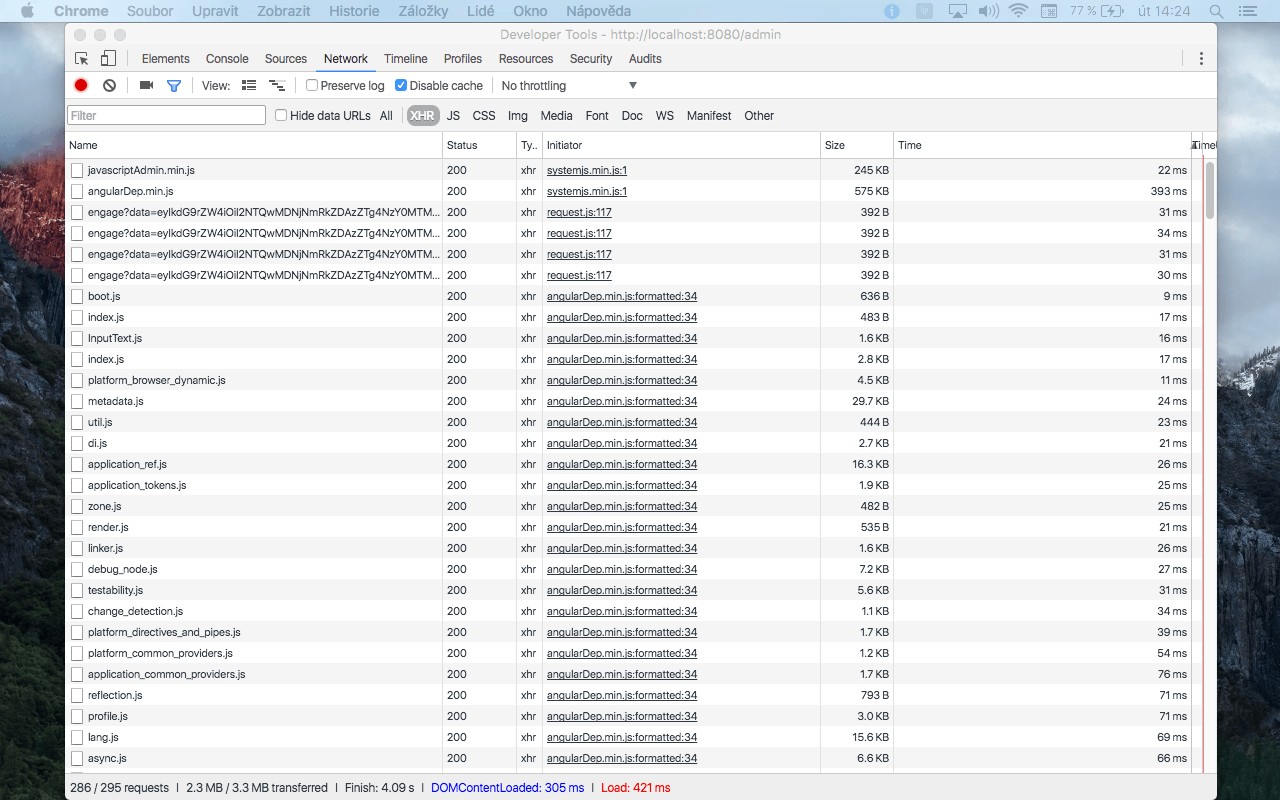This screenshot has height=800, width=1280.
Task: Open the Historie menu in the menu bar
Action: [x=354, y=11]
